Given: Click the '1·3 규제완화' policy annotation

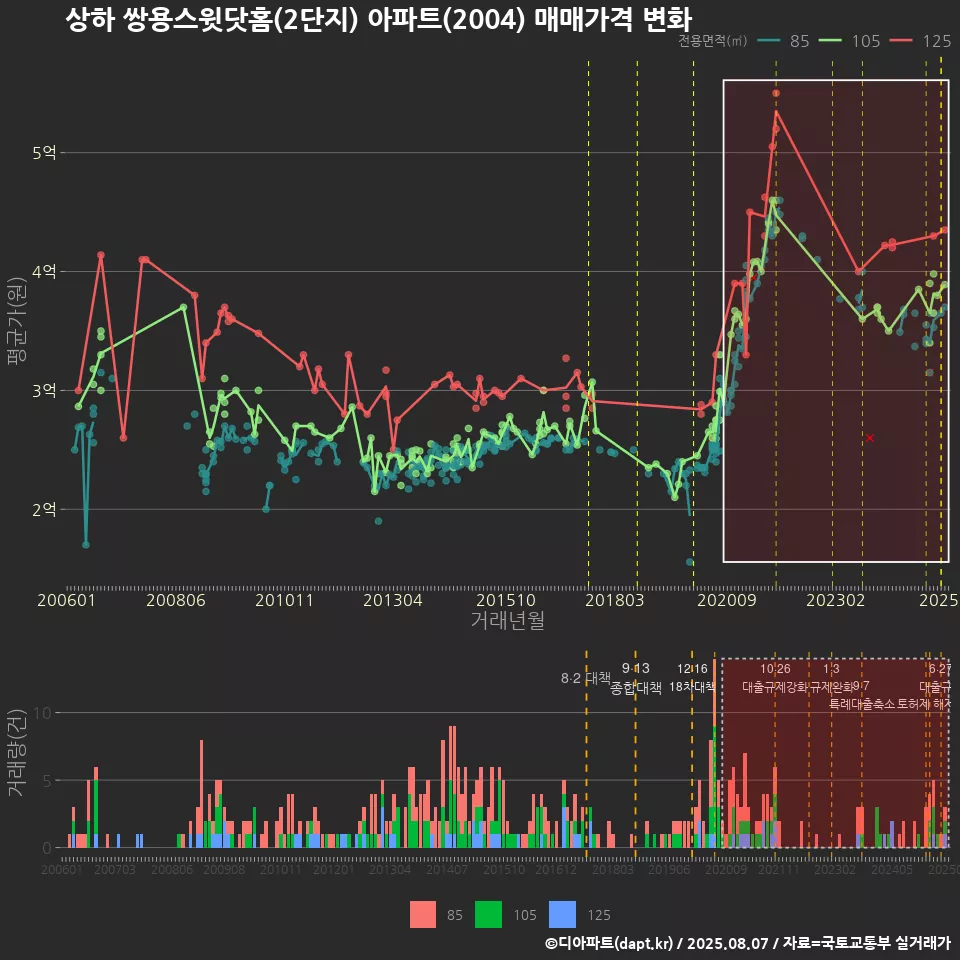Looking at the screenshot, I should (831, 678).
